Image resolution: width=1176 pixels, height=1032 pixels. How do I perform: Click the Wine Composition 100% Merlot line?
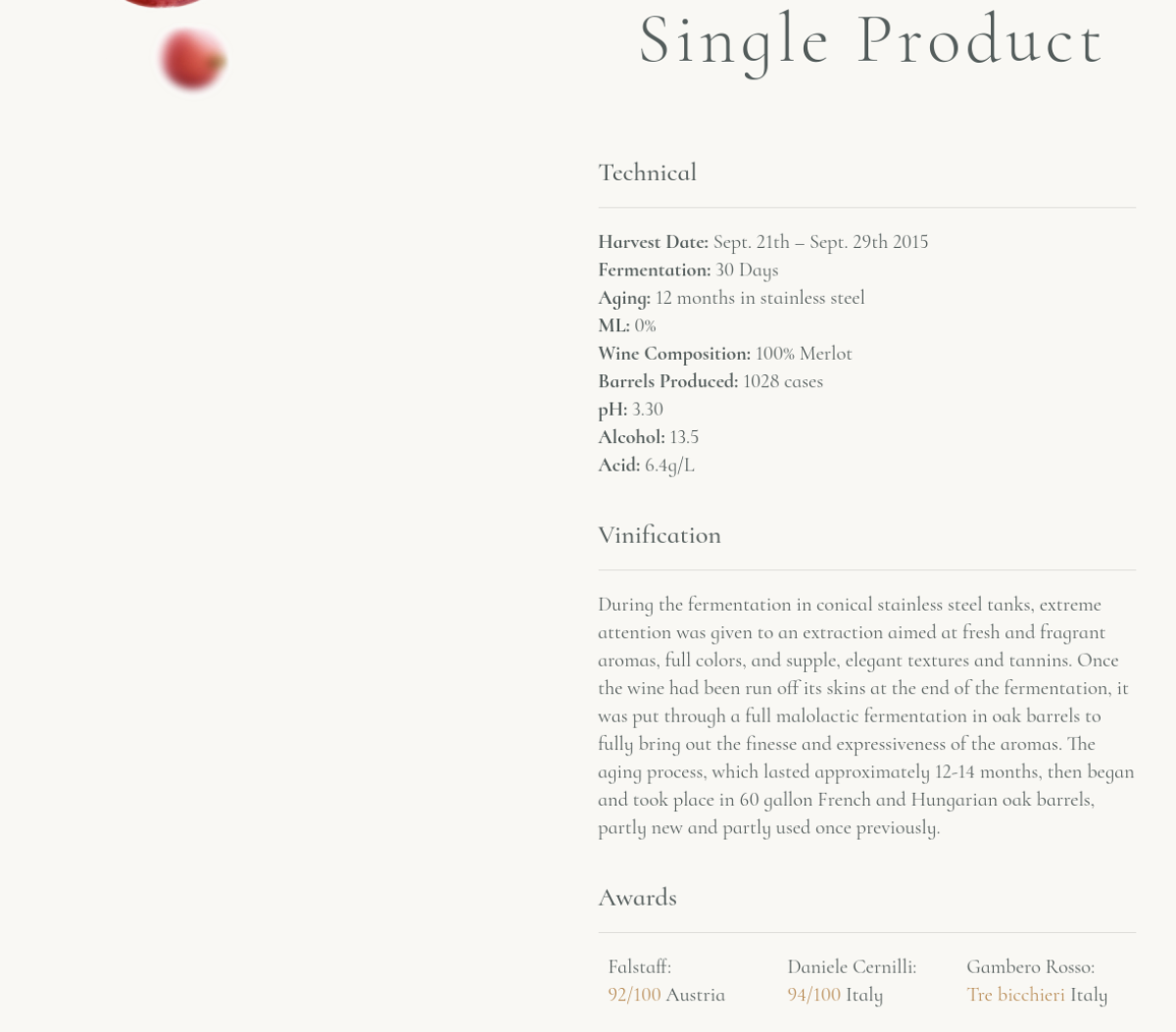[x=725, y=354]
